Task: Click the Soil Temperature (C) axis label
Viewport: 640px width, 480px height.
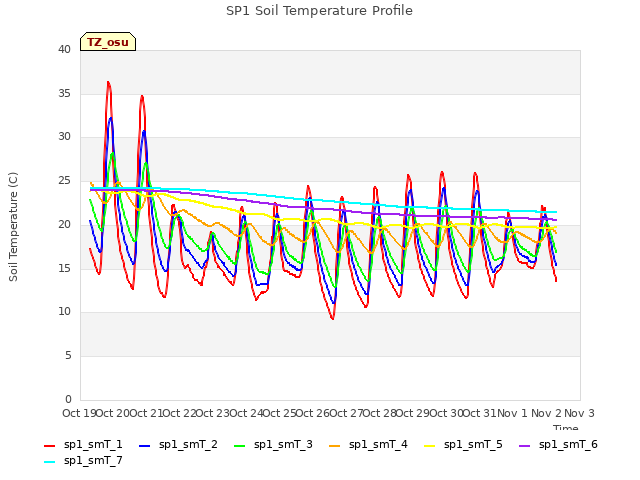Action: pos(13,227)
